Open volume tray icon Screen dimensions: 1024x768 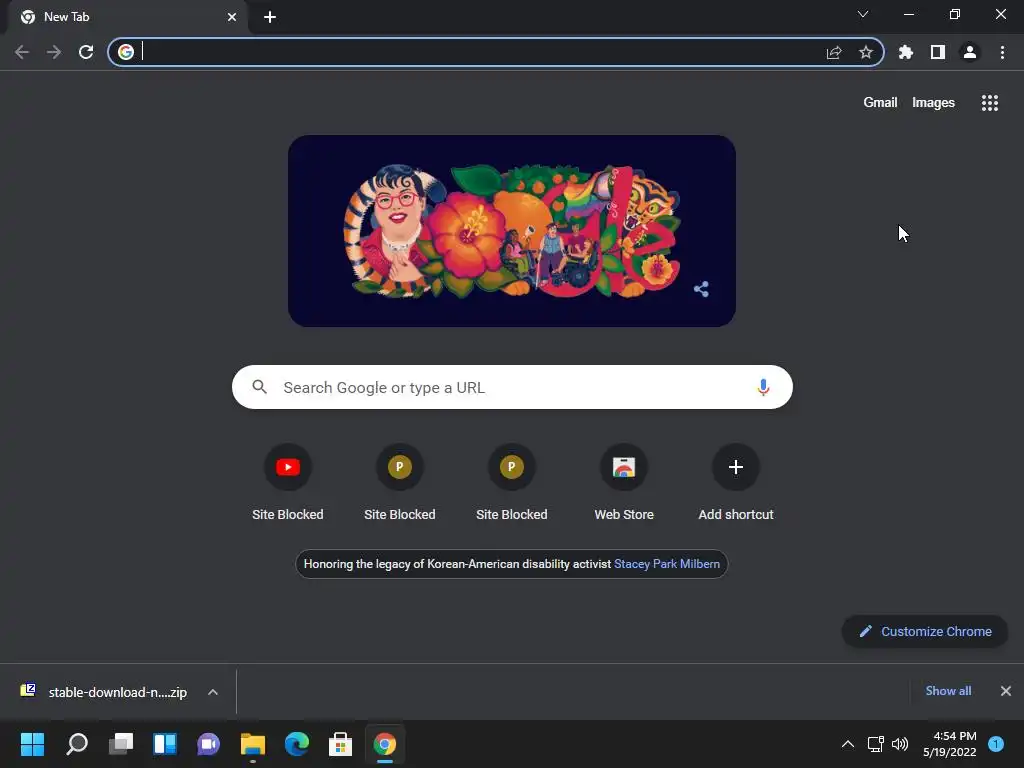tap(900, 744)
